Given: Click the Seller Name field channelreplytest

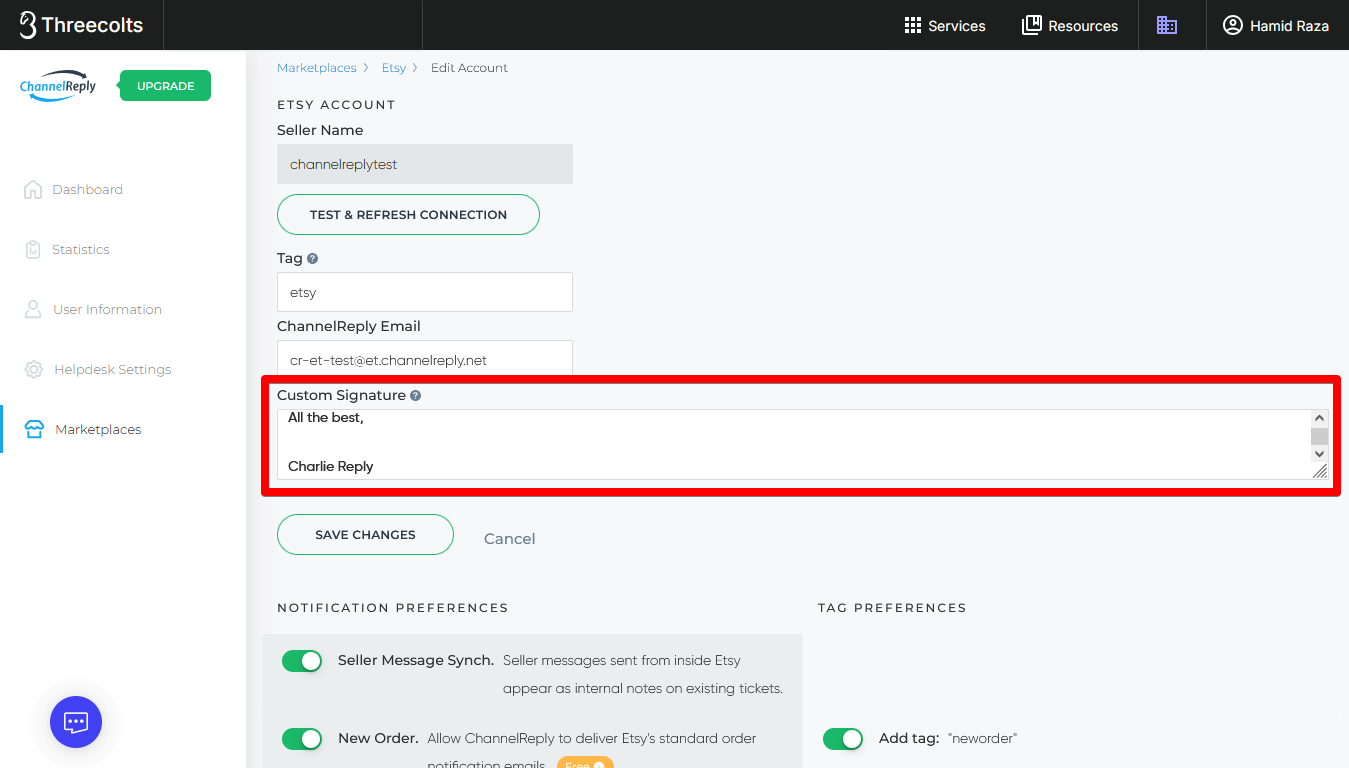Looking at the screenshot, I should (425, 164).
